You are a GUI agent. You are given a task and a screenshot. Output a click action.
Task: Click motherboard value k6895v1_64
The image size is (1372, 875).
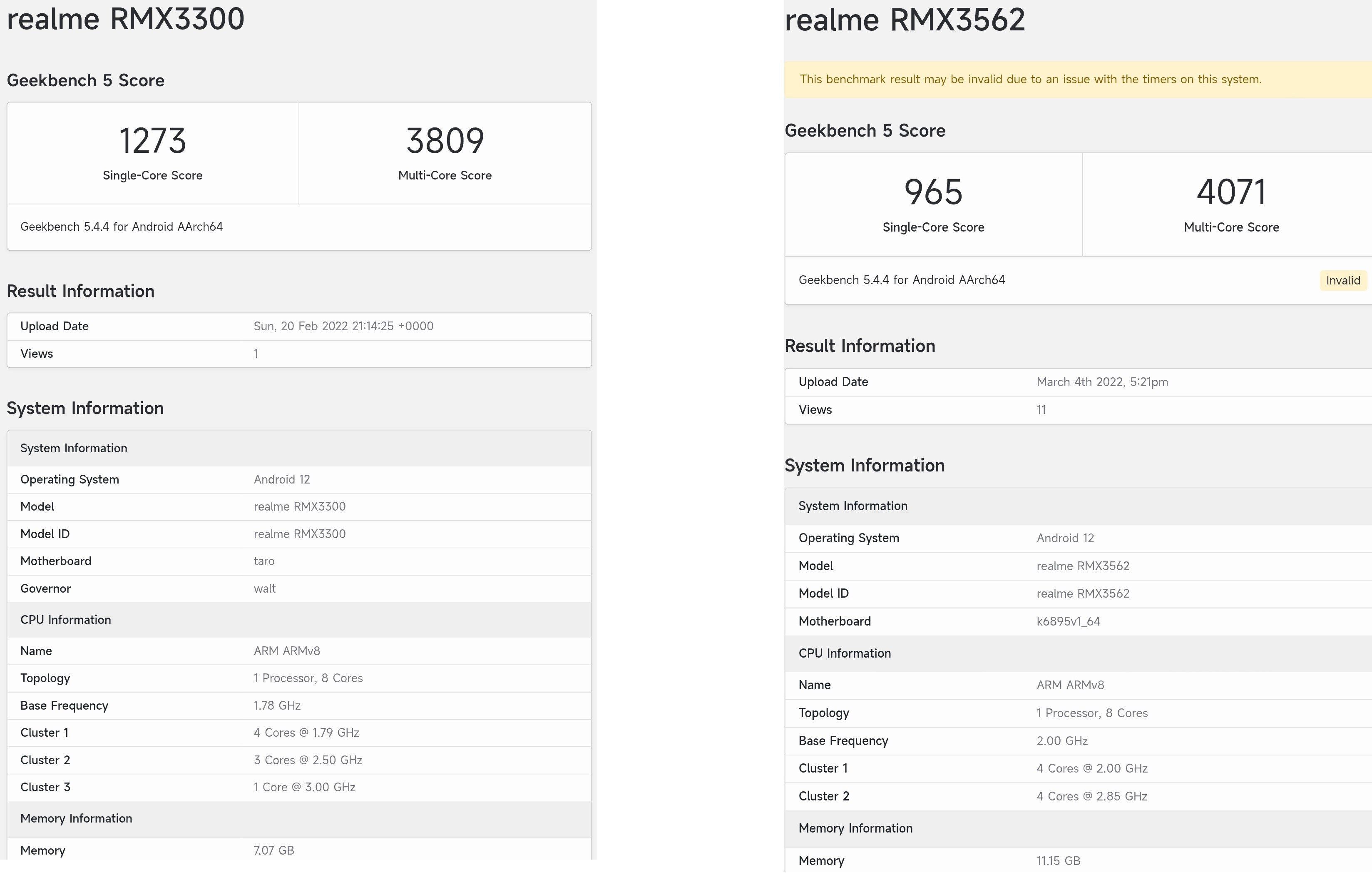1068,621
